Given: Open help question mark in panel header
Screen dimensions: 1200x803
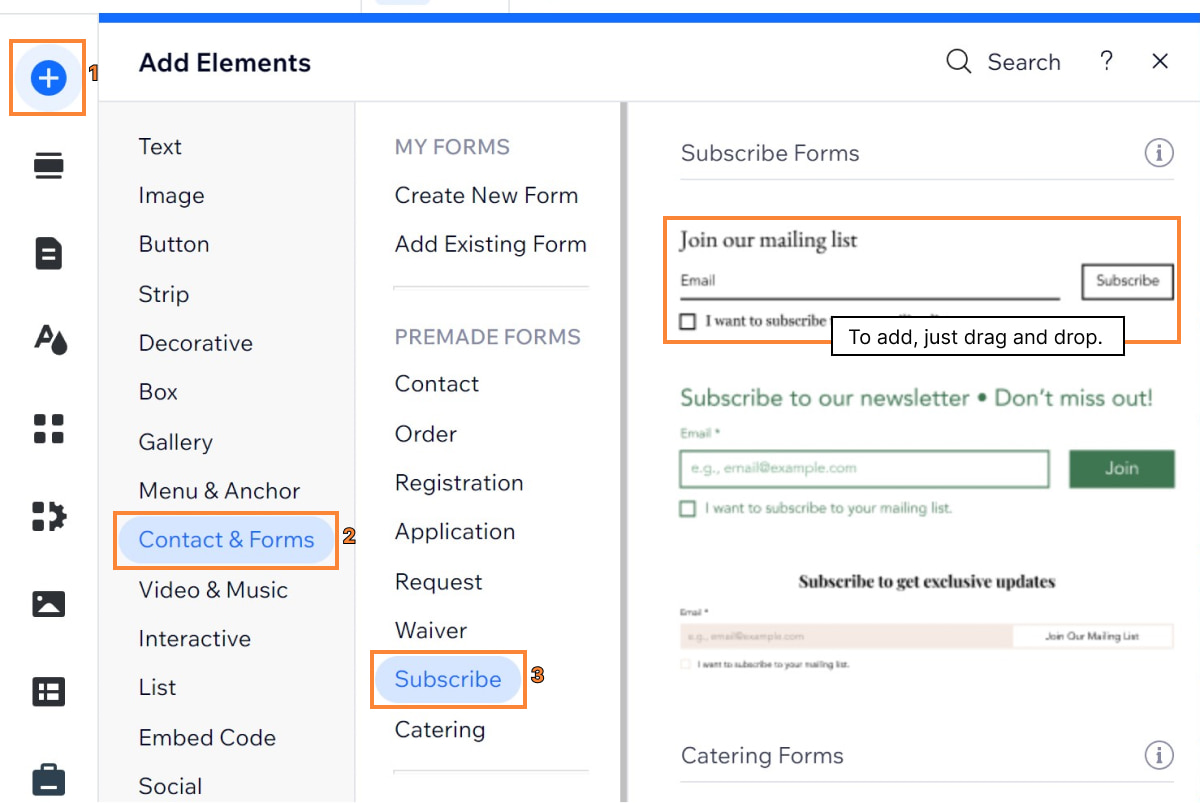Looking at the screenshot, I should (x=1106, y=62).
